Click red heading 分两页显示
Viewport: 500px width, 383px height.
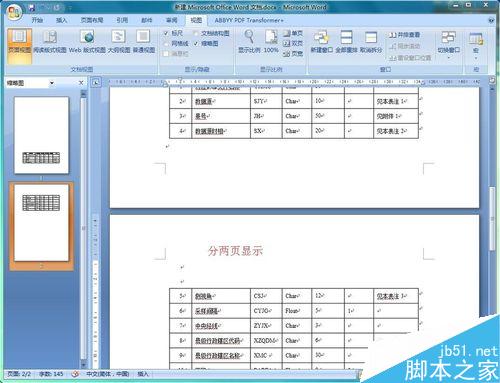coord(235,251)
